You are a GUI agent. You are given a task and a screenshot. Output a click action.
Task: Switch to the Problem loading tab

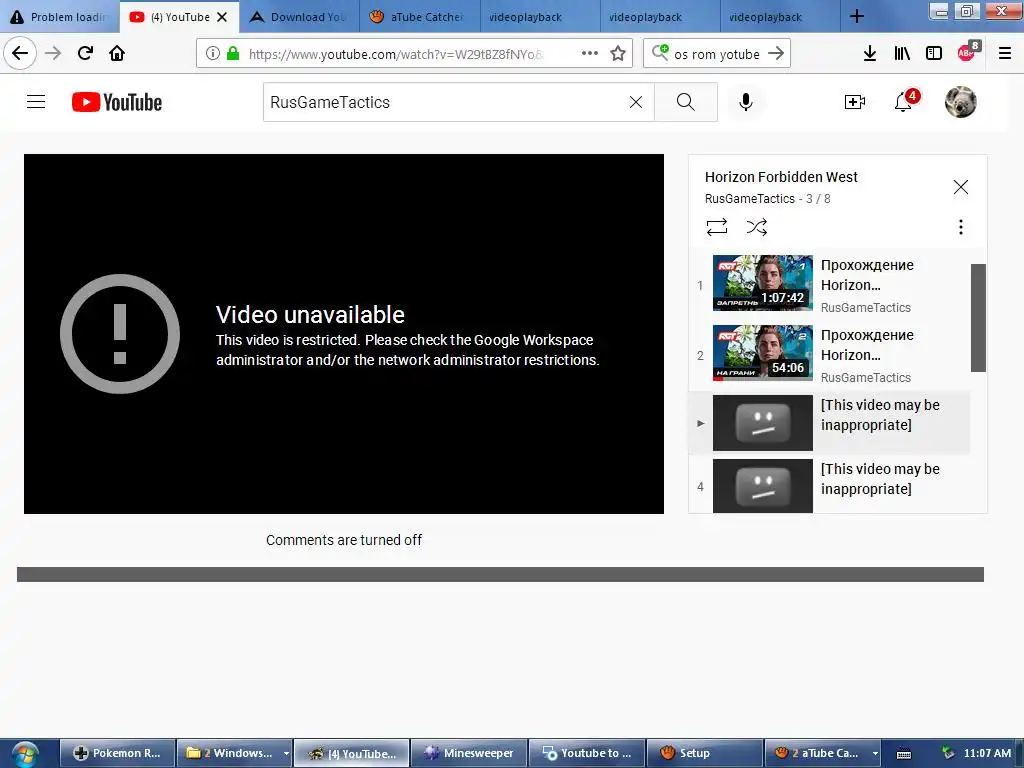[x=59, y=17]
